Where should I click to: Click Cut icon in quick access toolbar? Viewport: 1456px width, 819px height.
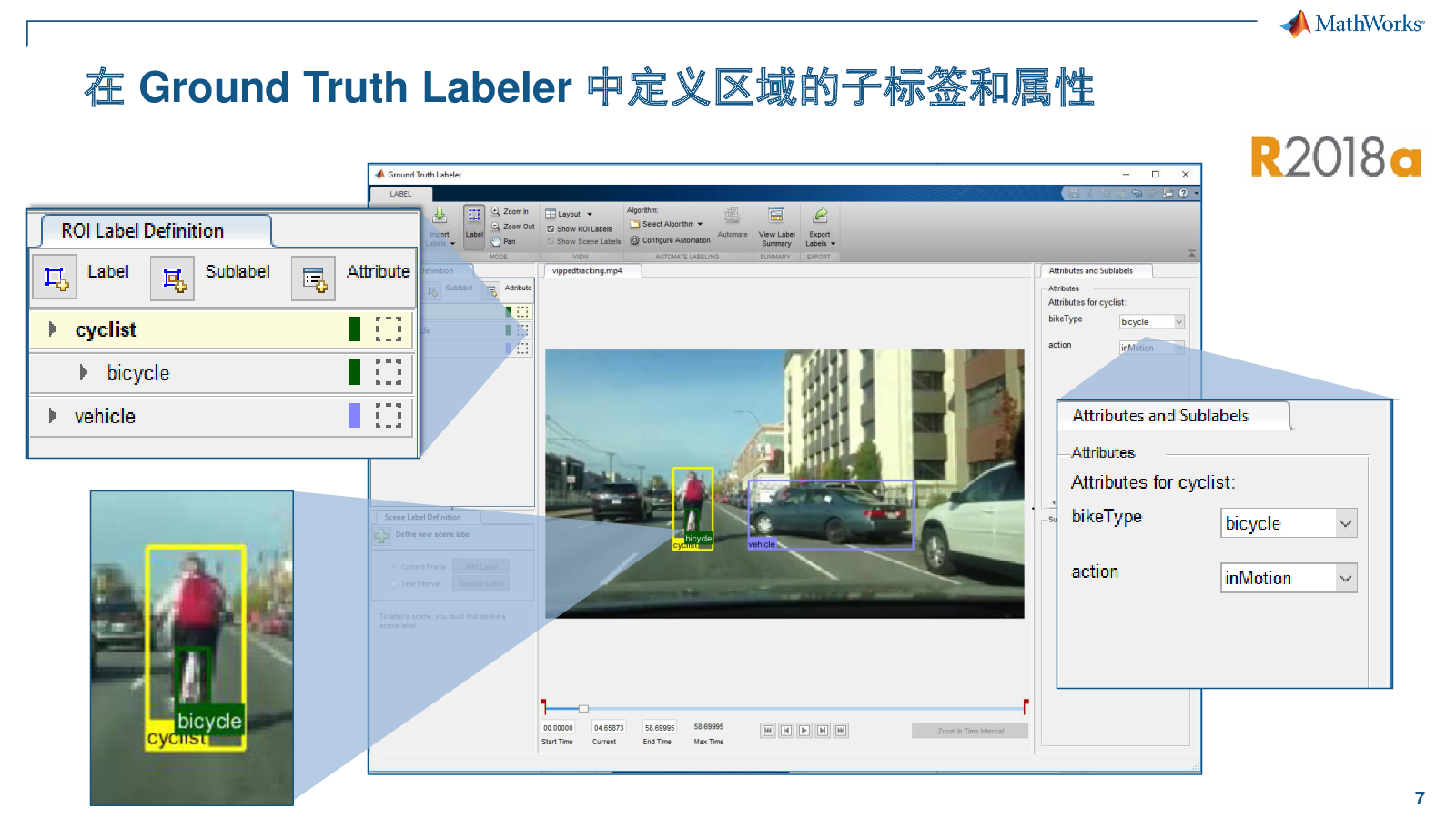(1090, 193)
